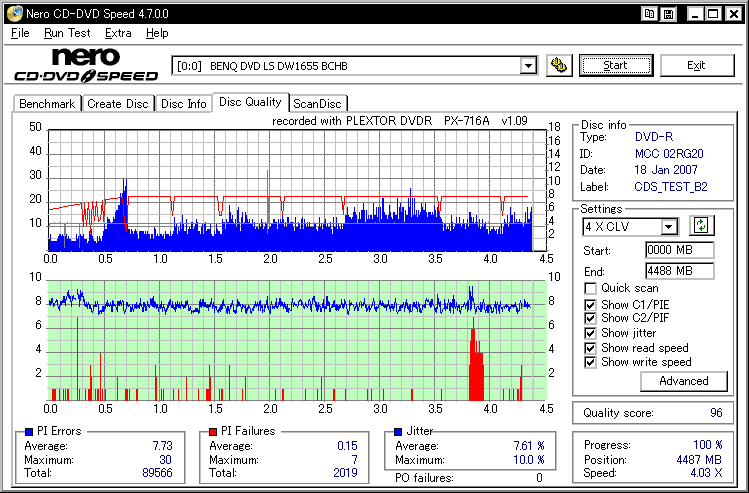Open the Extra menu
Viewport: 749px width, 493px height.
[118, 33]
